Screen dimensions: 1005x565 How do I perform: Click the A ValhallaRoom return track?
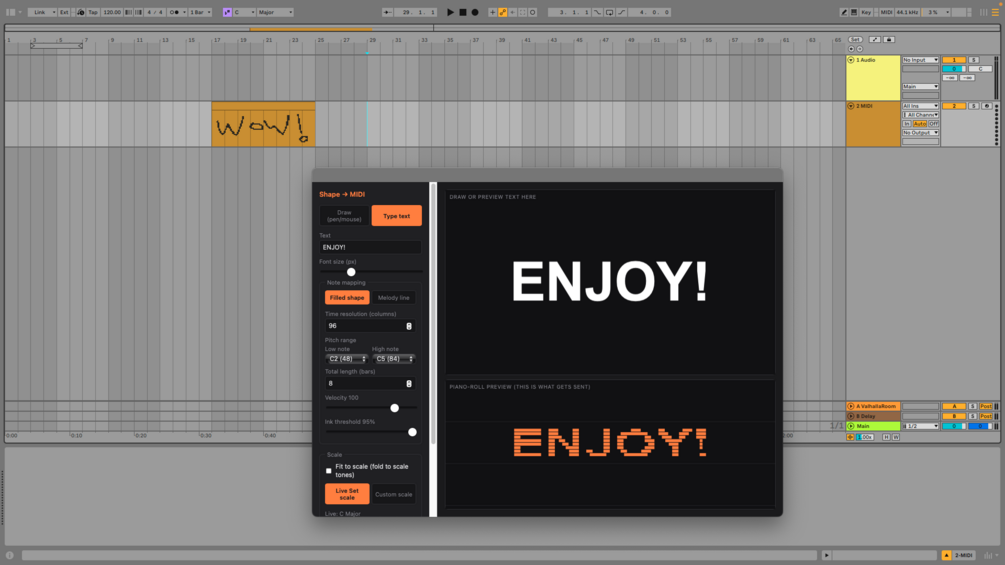[x=873, y=406]
